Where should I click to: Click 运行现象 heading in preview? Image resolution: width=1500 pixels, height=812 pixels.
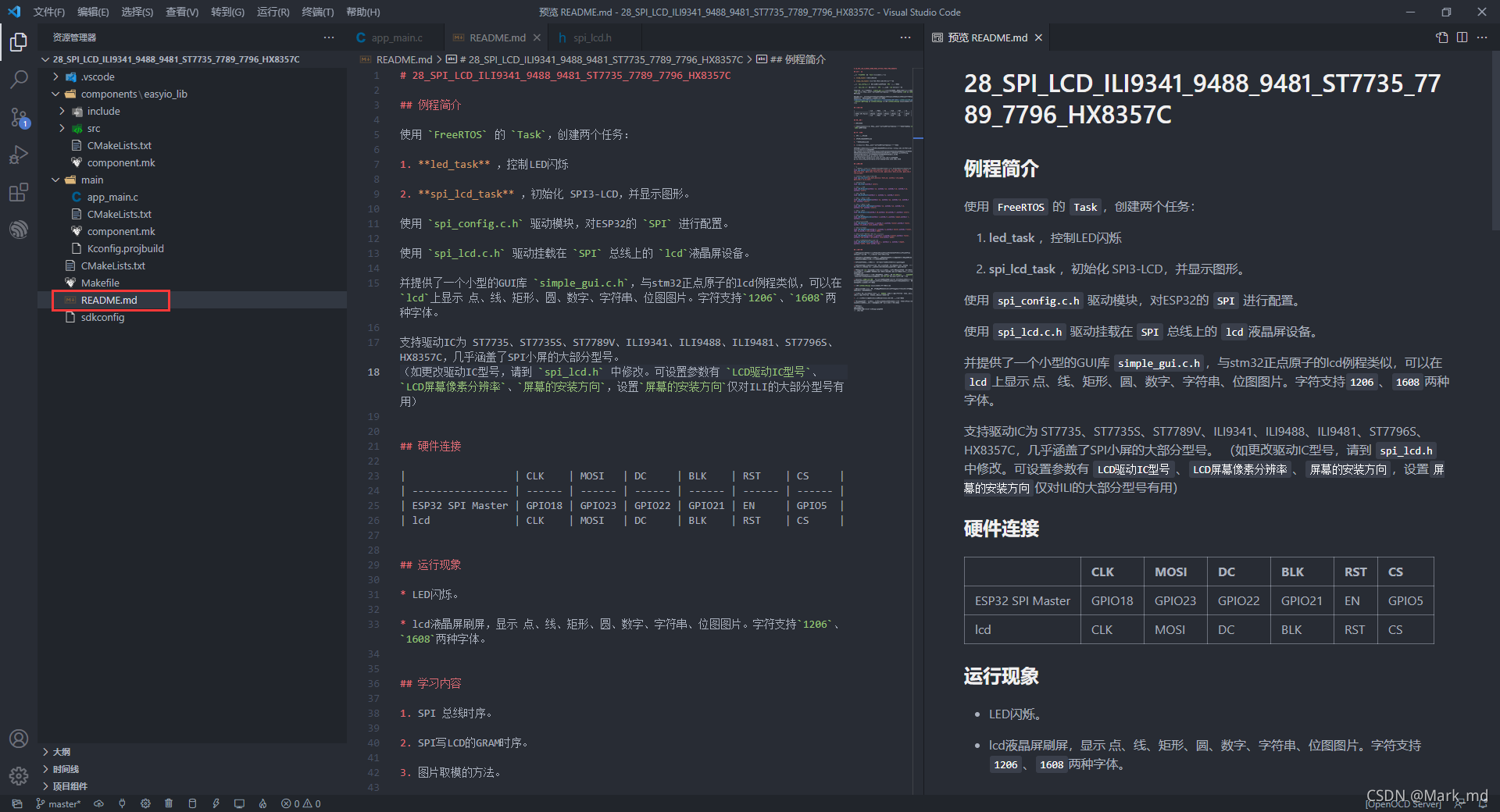(x=1001, y=675)
